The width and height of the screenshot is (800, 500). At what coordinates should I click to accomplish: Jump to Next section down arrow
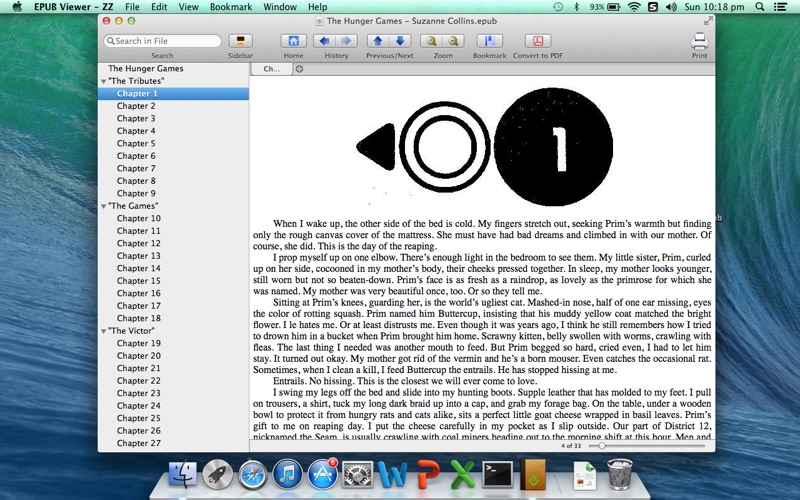(401, 41)
